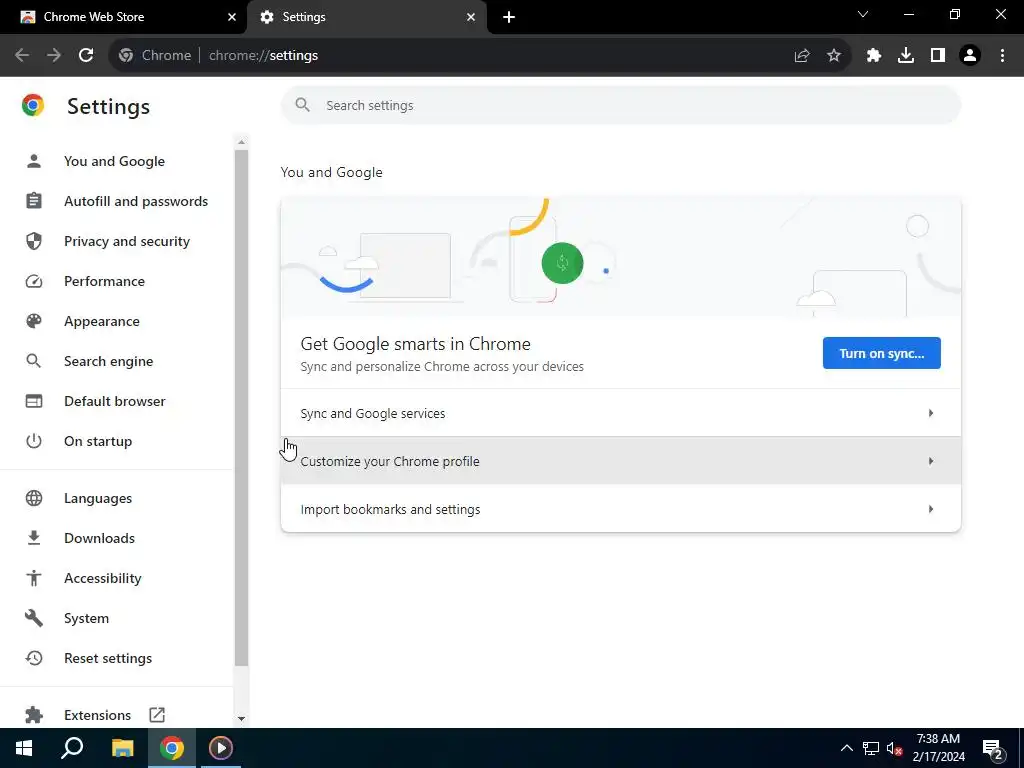Go to Appearance settings

(102, 321)
